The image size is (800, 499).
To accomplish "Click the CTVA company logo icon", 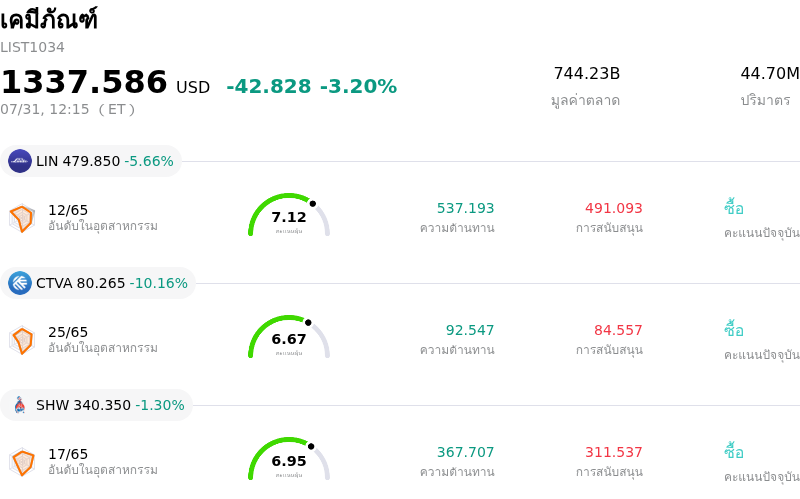I will 20,283.
